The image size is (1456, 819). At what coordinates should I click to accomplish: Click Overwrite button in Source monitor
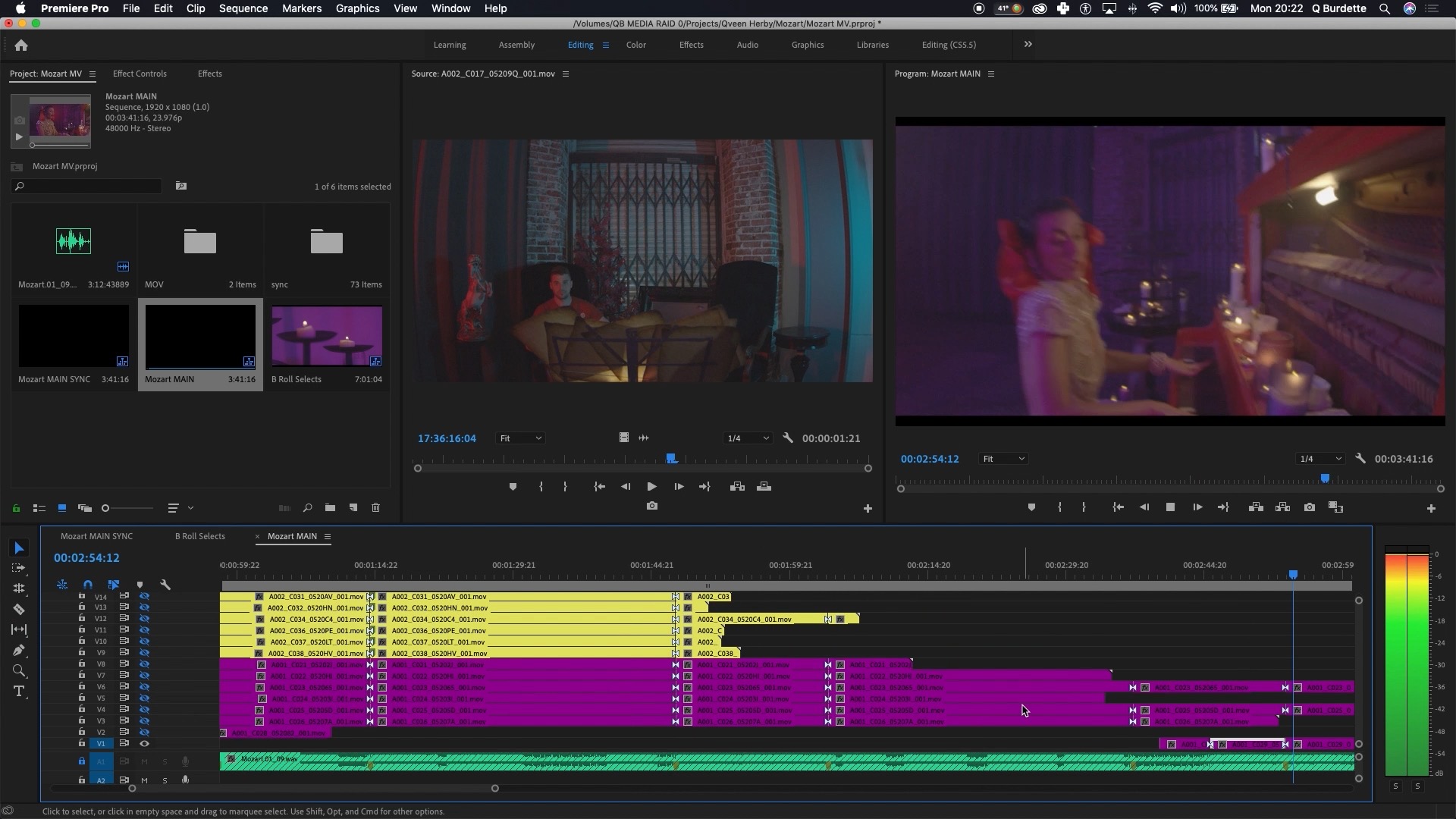click(x=764, y=487)
